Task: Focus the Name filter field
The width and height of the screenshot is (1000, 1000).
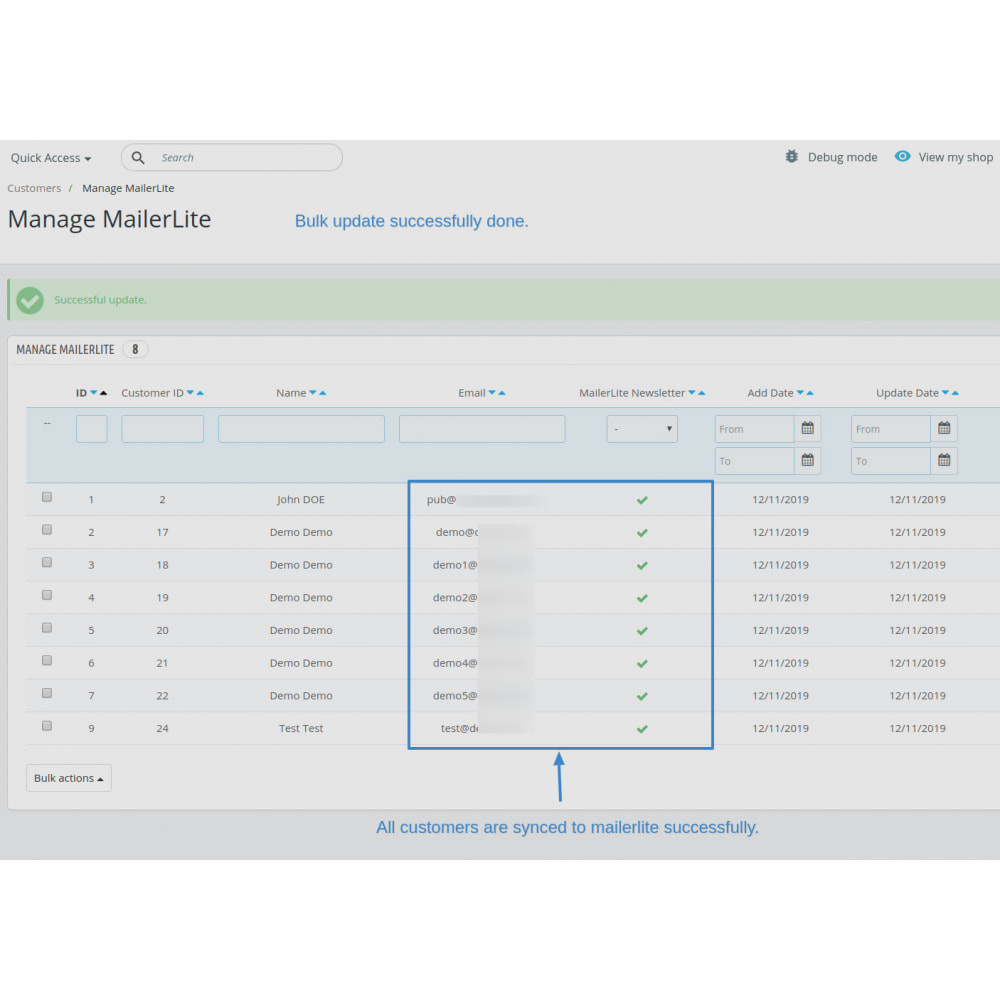Action: [x=301, y=429]
